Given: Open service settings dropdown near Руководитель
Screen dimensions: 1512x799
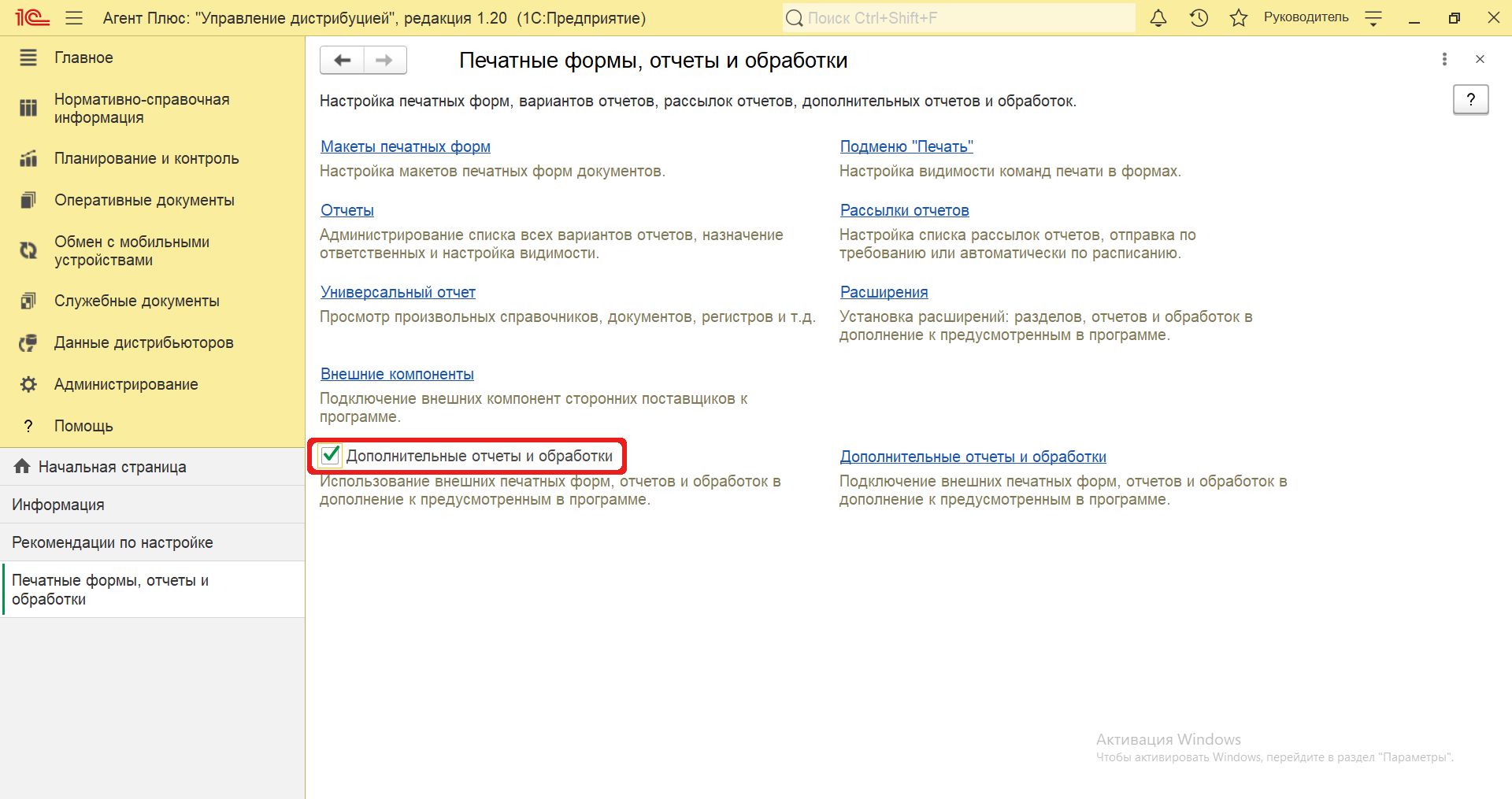Looking at the screenshot, I should pos(1373,19).
